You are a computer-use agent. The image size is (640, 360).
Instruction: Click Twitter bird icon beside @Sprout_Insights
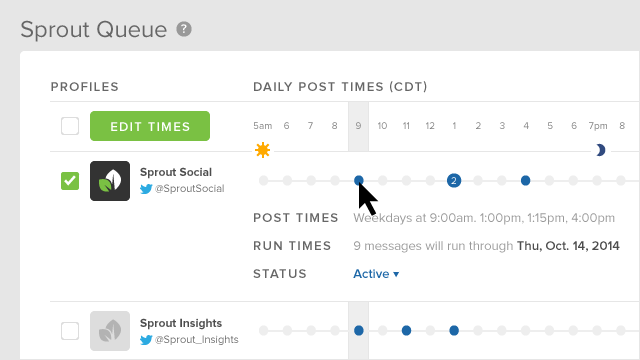146,340
